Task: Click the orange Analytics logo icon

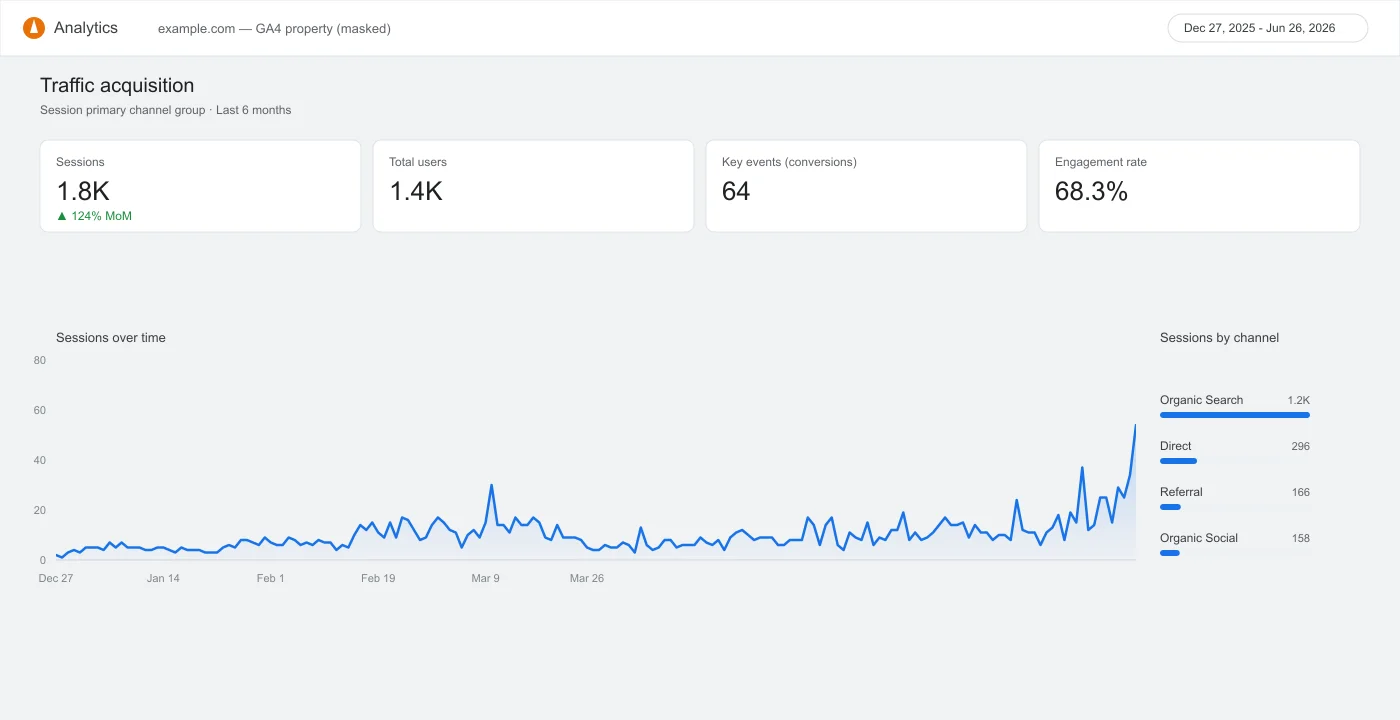Action: click(x=34, y=28)
